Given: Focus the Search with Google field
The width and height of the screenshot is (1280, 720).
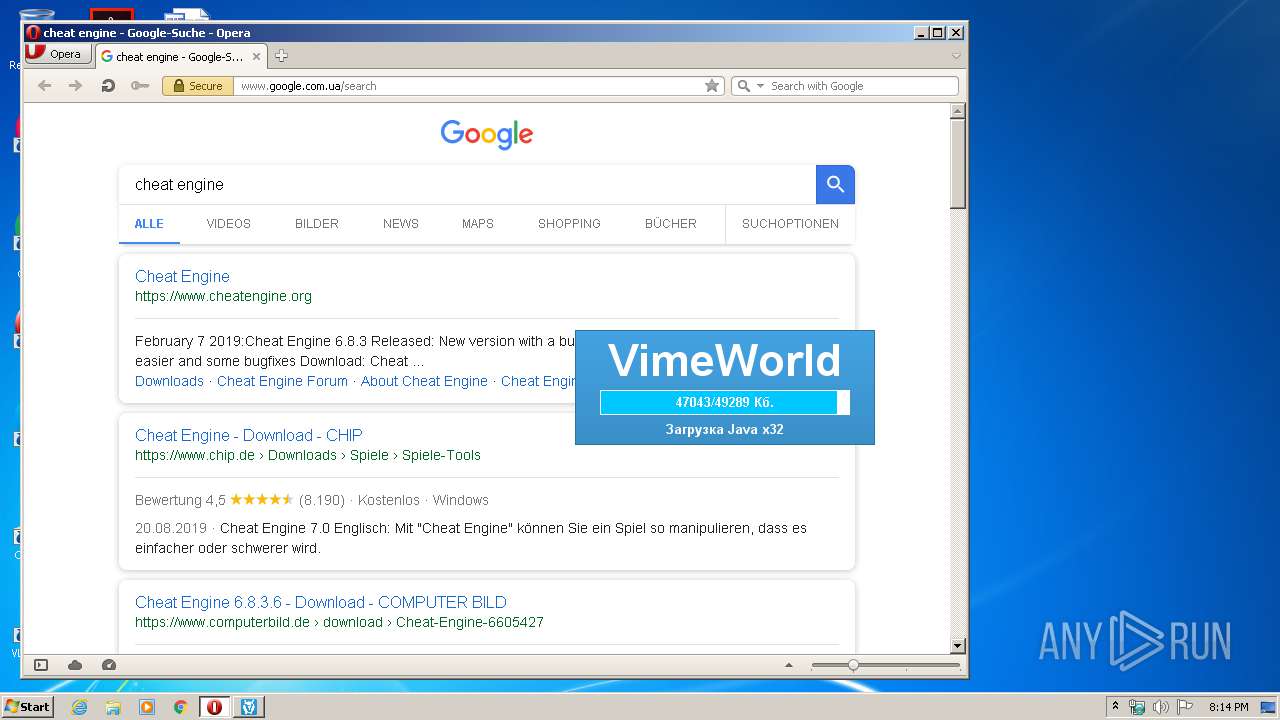Looking at the screenshot, I should pos(862,86).
